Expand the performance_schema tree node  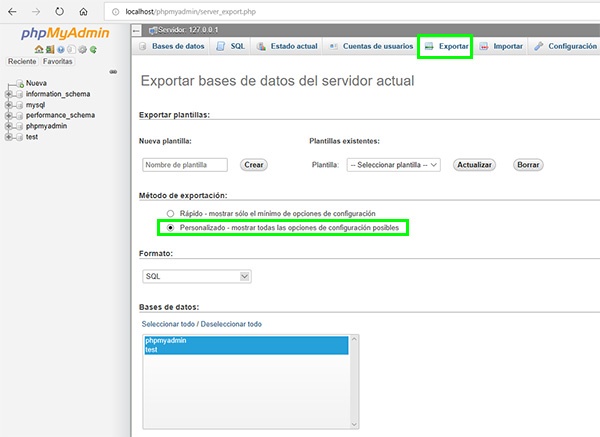[8, 116]
